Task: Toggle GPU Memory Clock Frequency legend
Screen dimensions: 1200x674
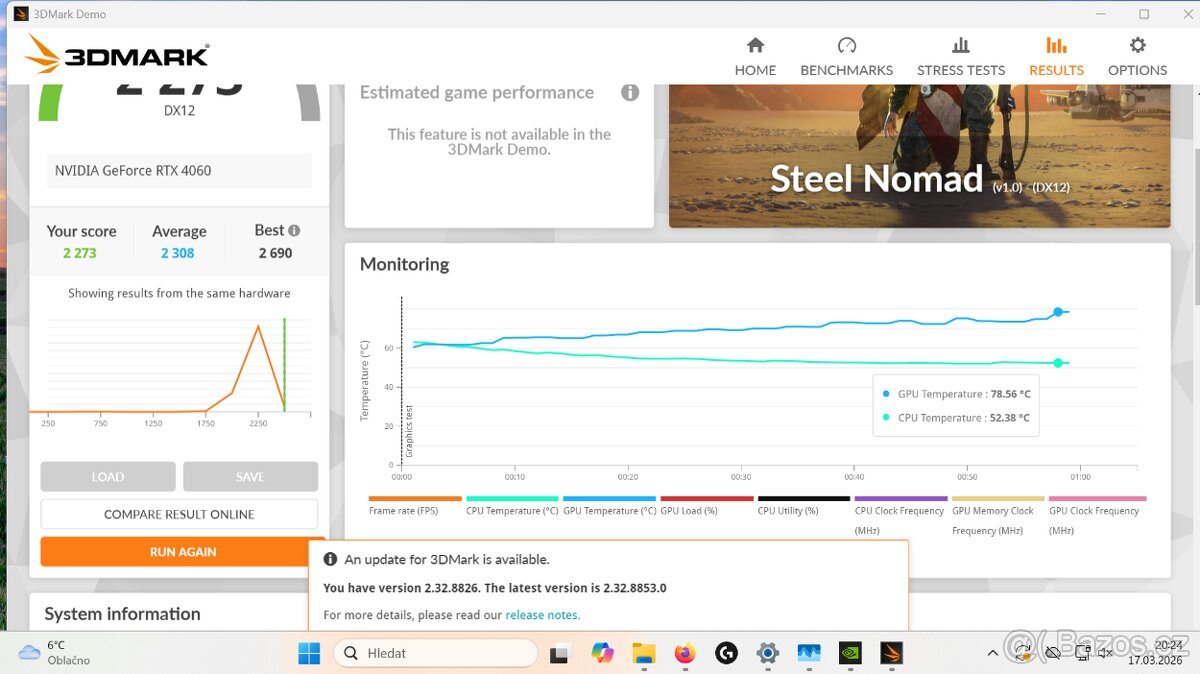Action: [x=997, y=515]
